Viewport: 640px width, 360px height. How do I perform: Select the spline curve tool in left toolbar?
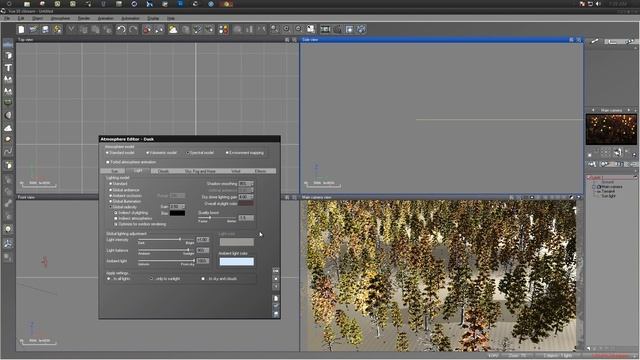(8, 151)
